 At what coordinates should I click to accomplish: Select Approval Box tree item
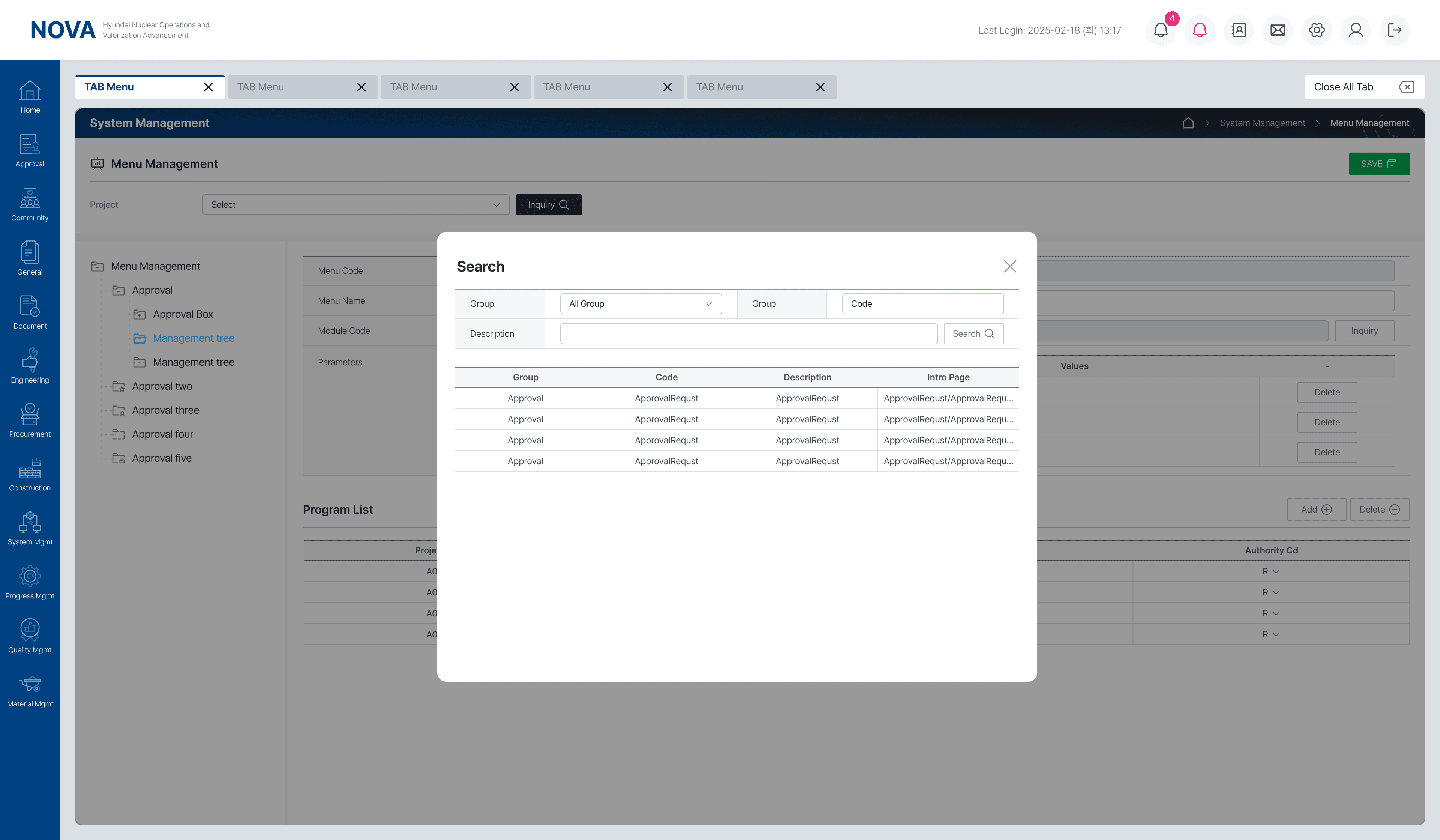click(x=183, y=314)
